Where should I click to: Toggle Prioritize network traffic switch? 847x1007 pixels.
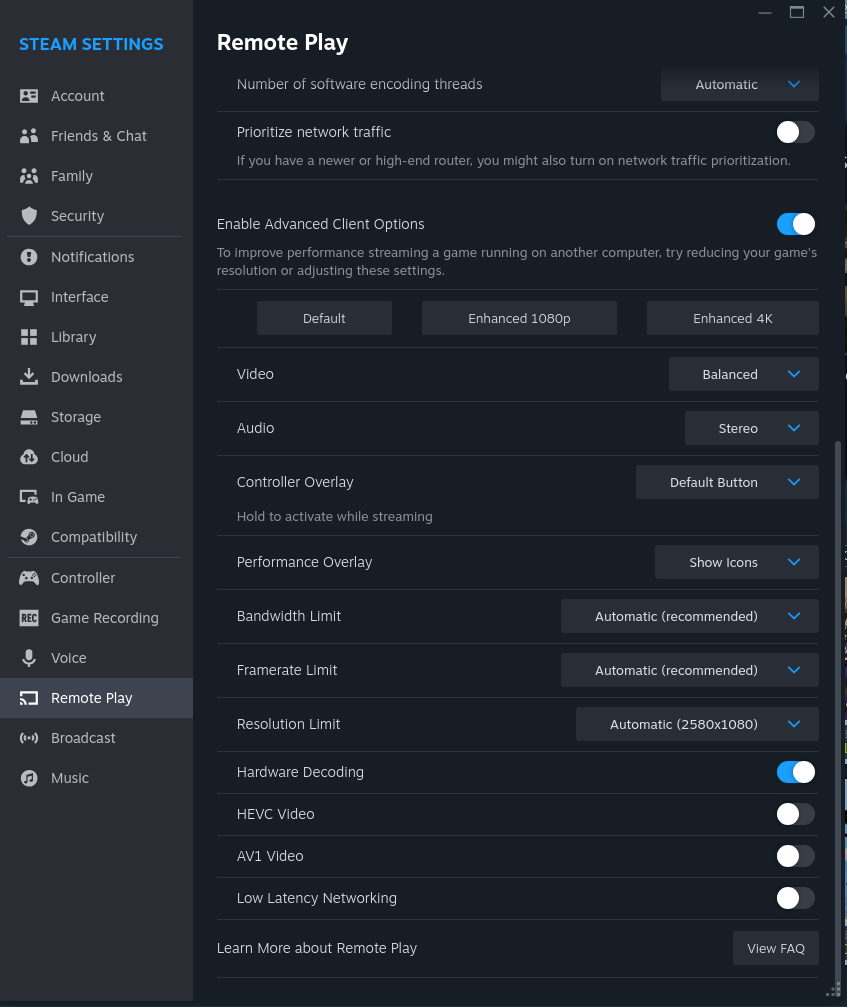(x=796, y=132)
